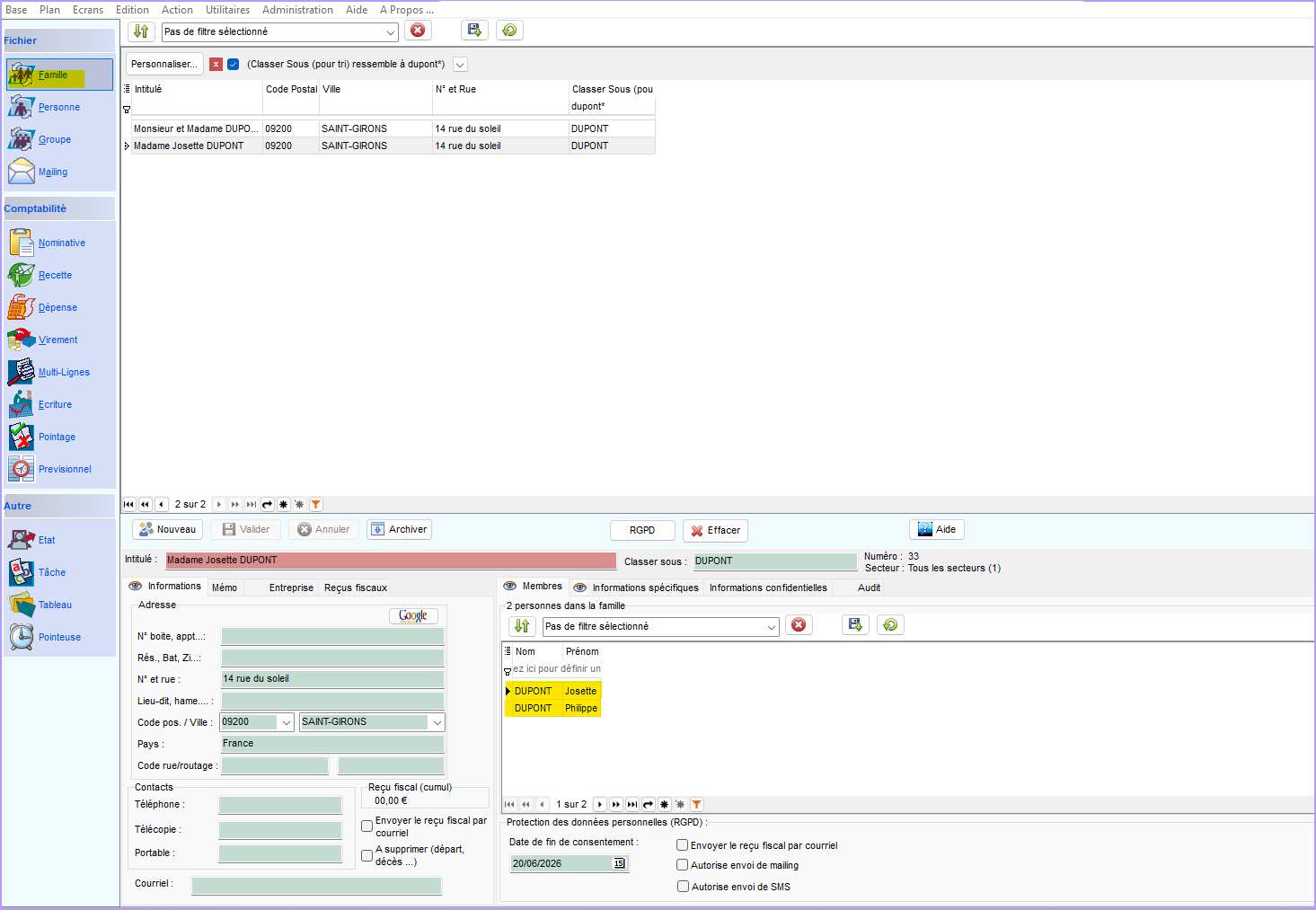The width and height of the screenshot is (1316, 910).
Task: Select the Dépense sidebar icon
Action: pyautogui.click(x=22, y=307)
